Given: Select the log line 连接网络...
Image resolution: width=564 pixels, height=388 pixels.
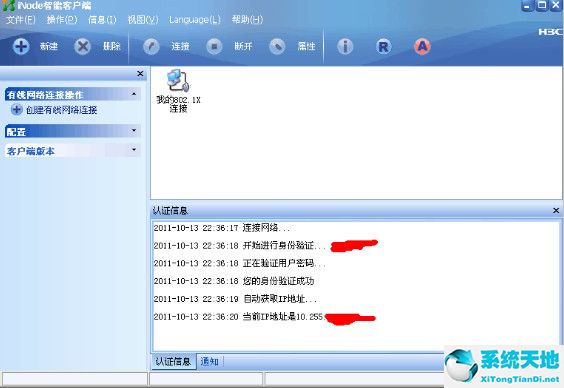Looking at the screenshot, I should 222,228.
